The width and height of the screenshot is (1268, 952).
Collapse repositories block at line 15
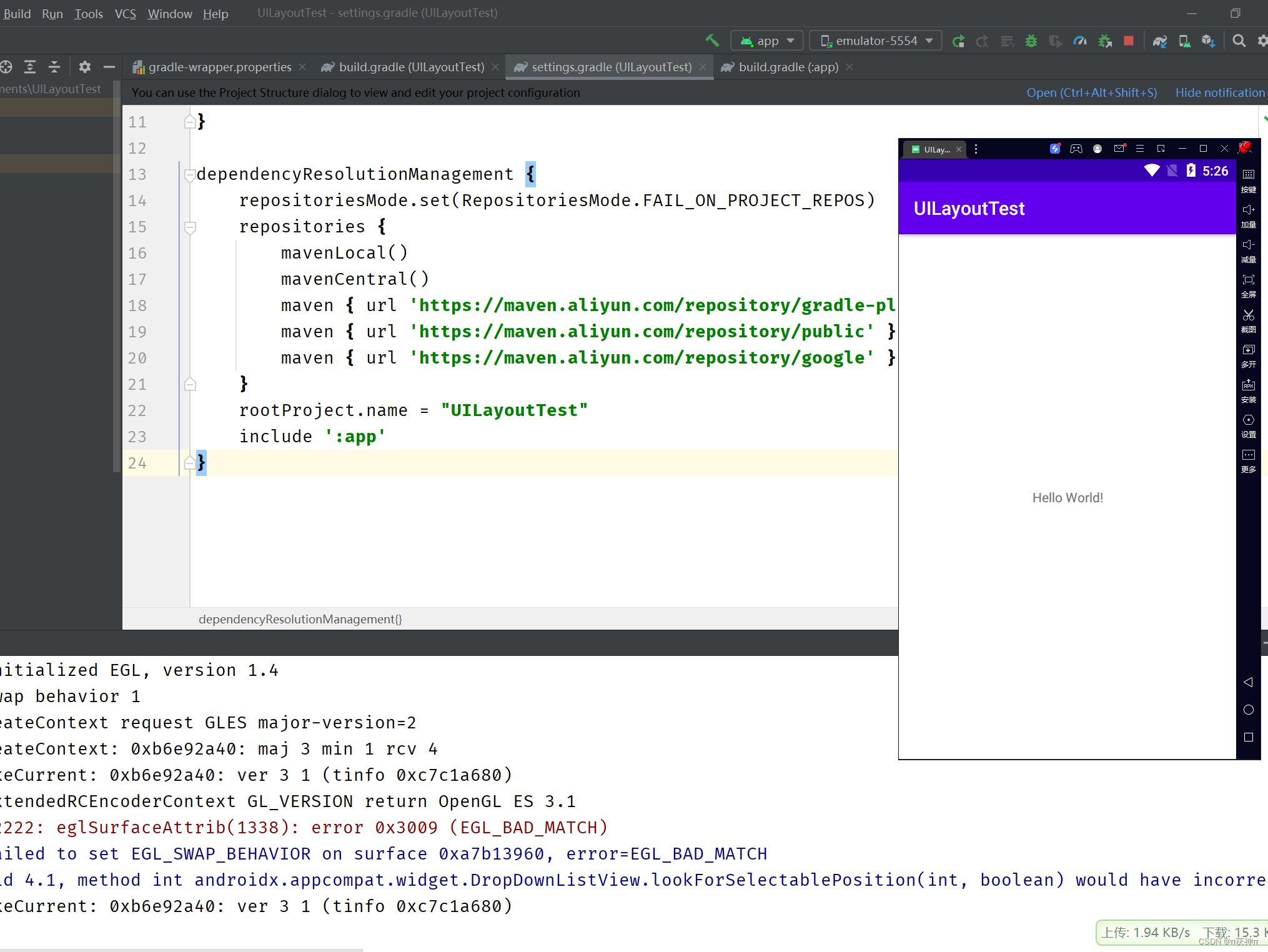tap(191, 227)
